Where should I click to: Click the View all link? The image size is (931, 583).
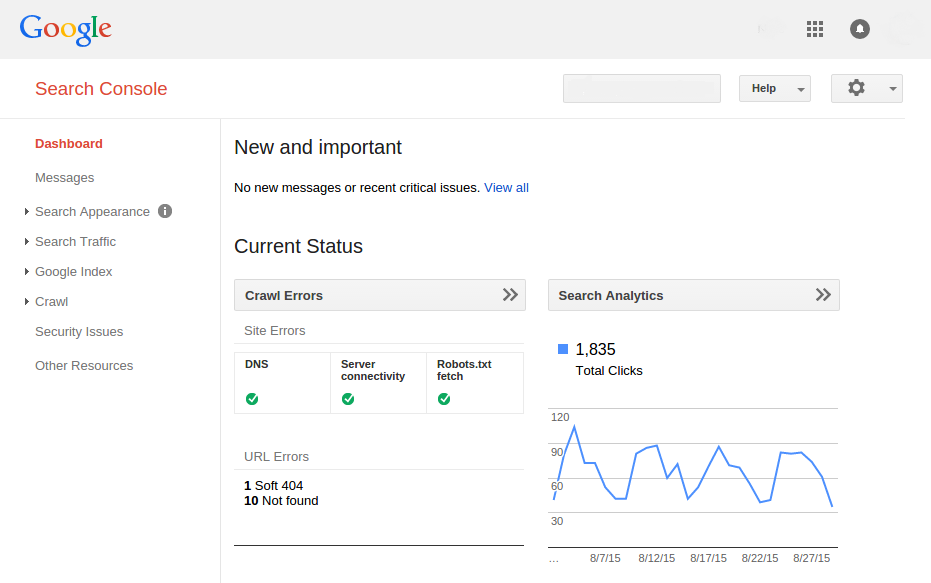point(506,188)
